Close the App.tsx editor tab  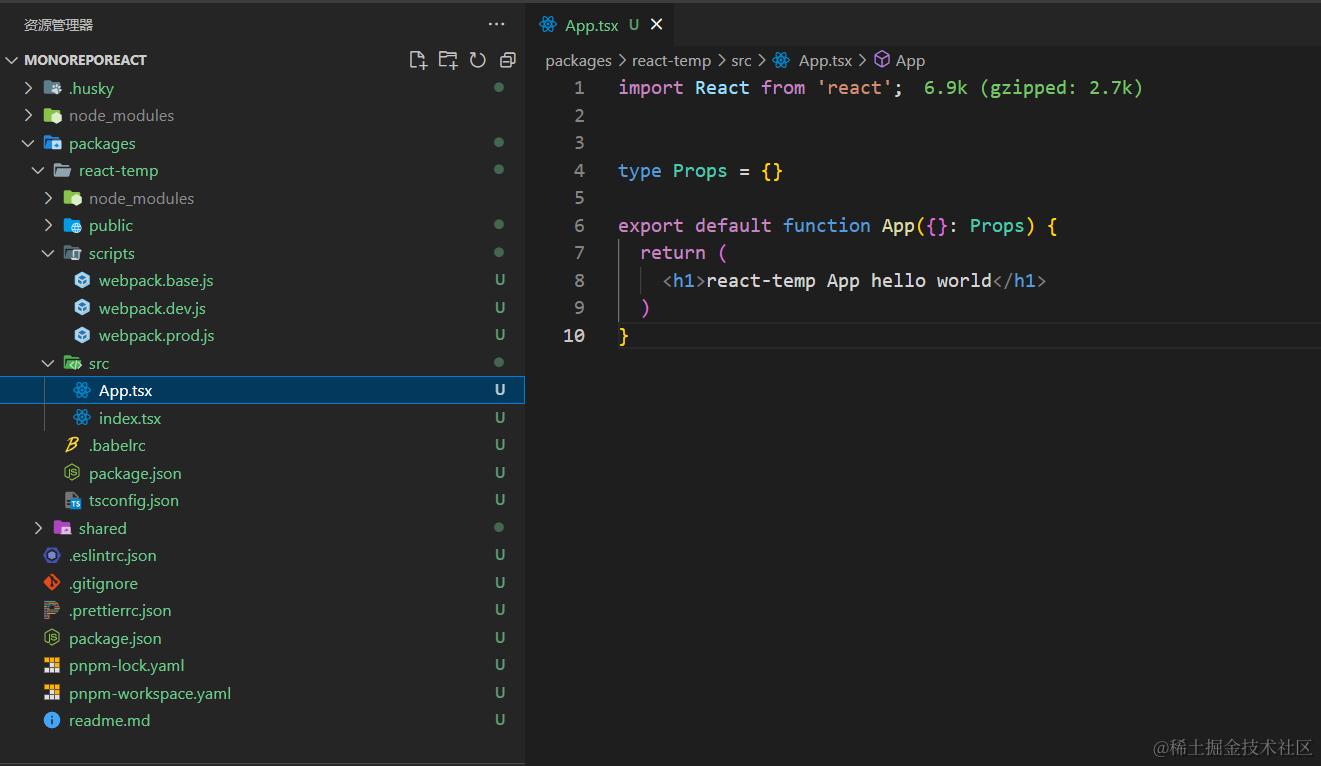(x=656, y=24)
